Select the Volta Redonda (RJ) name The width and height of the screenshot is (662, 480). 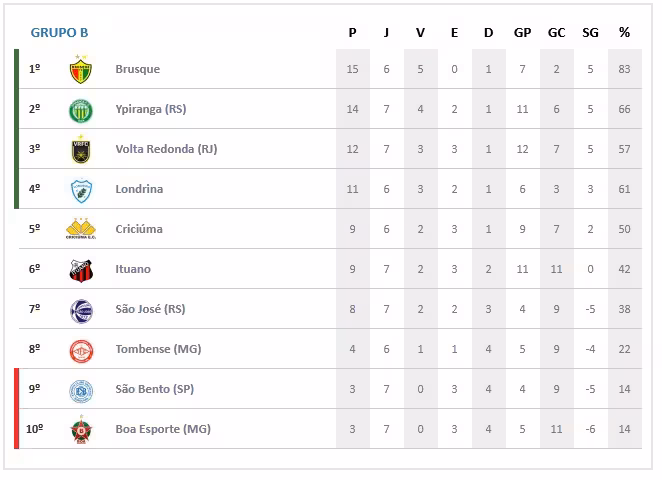point(166,149)
